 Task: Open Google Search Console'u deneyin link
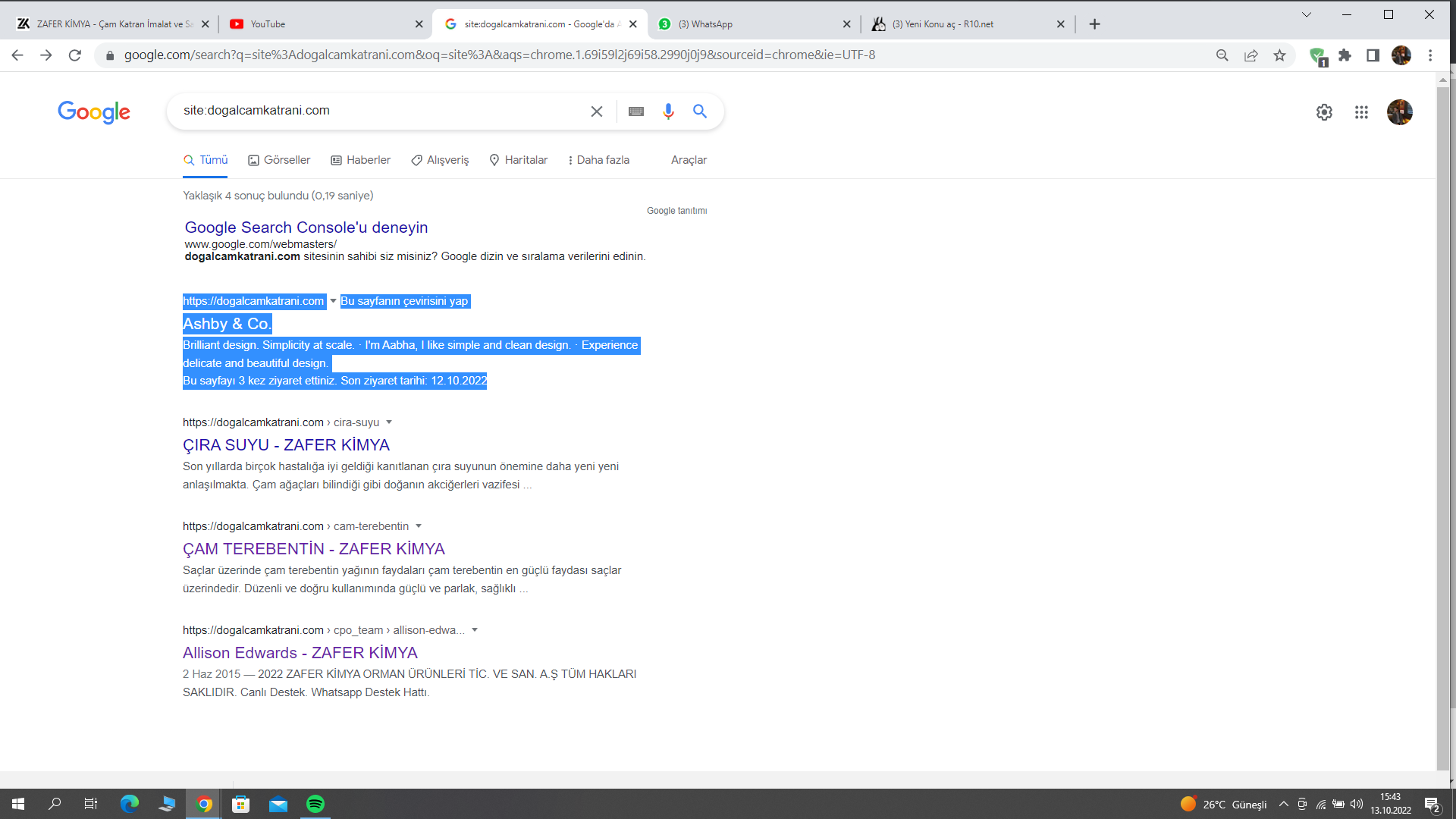coord(306,227)
